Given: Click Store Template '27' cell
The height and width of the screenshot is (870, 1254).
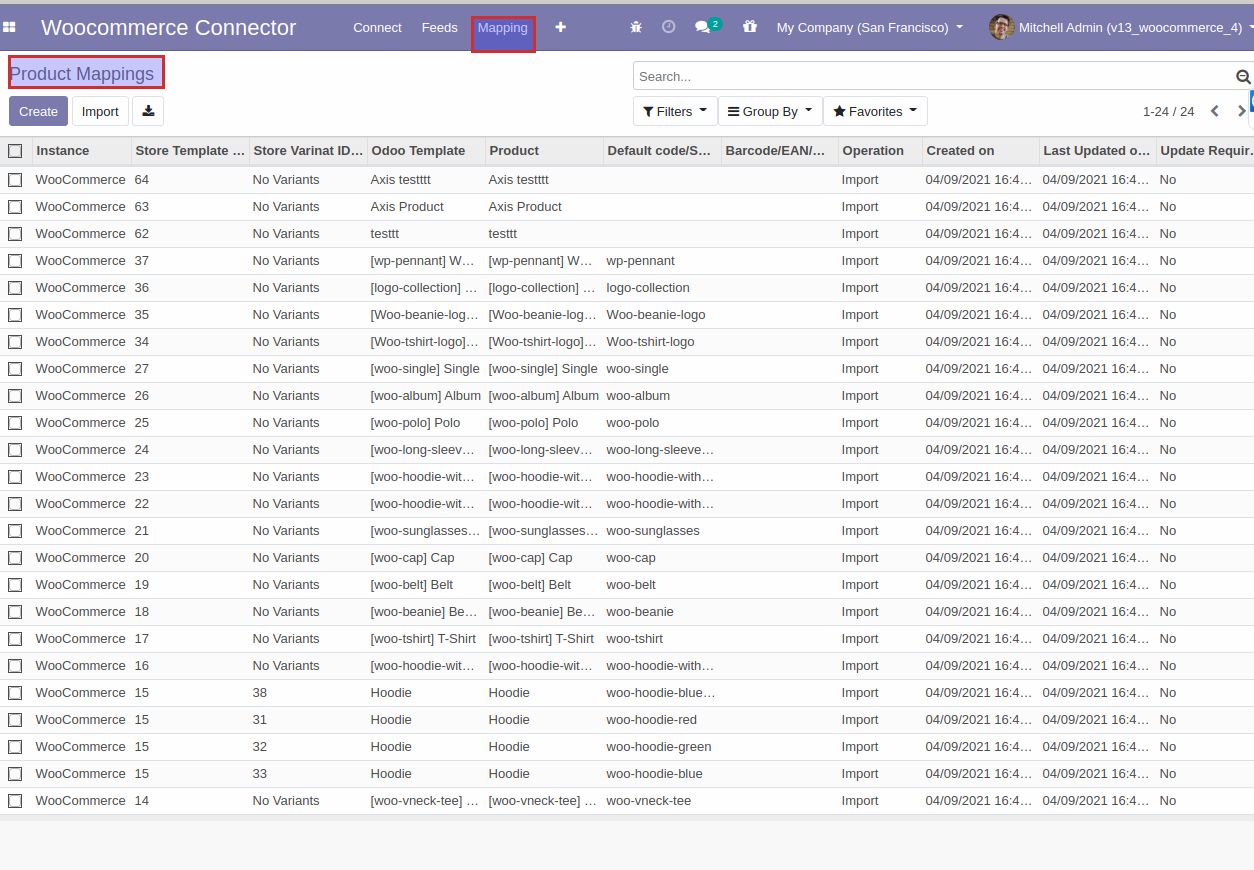Looking at the screenshot, I should tap(190, 369).
